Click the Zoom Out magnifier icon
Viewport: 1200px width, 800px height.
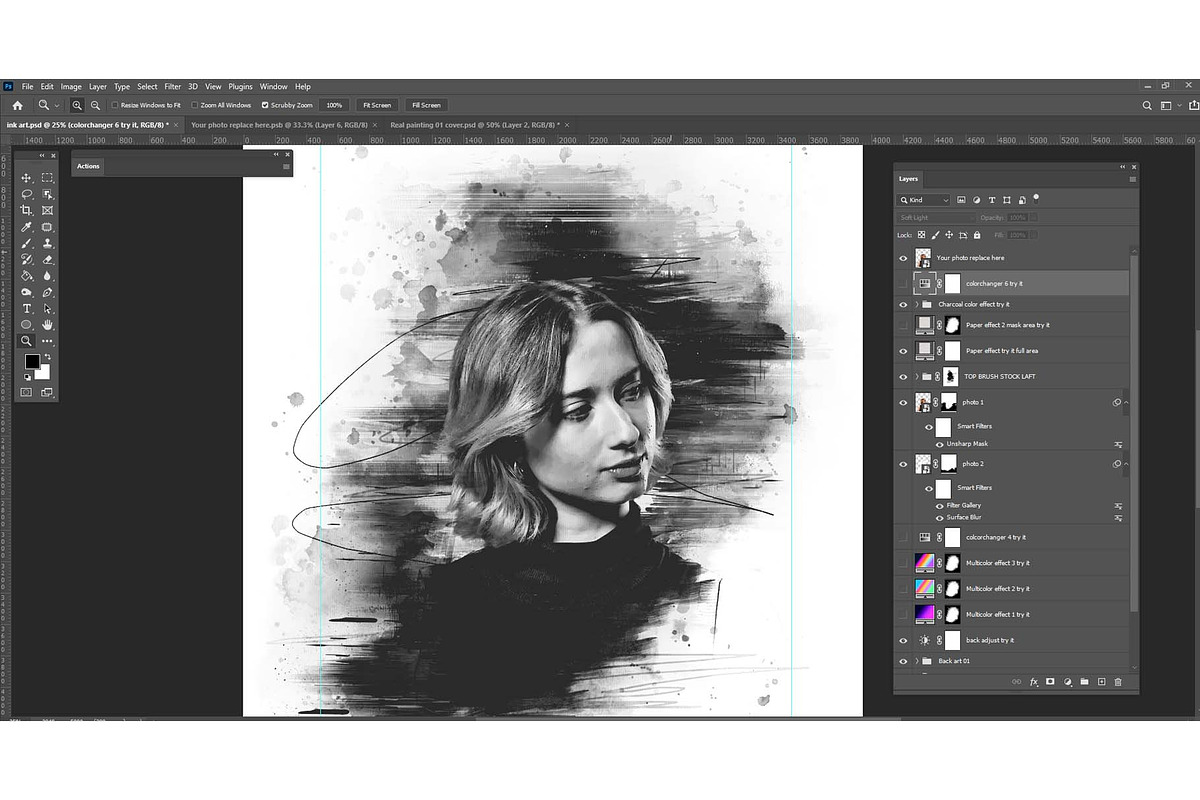[95, 105]
